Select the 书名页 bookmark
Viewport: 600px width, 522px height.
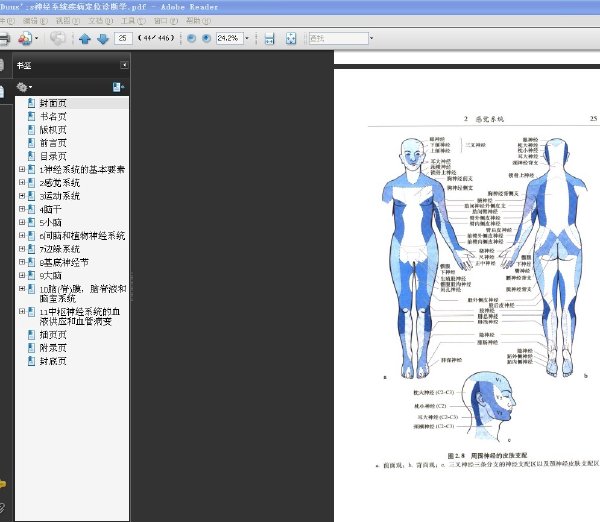tap(53, 116)
